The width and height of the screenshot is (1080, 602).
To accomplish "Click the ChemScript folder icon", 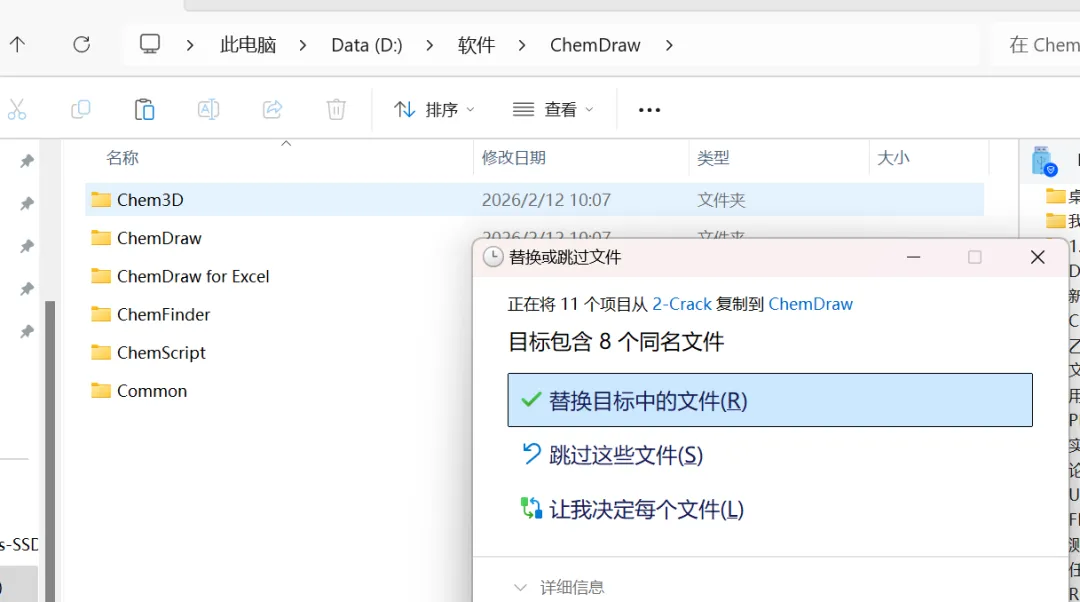I will (x=101, y=353).
